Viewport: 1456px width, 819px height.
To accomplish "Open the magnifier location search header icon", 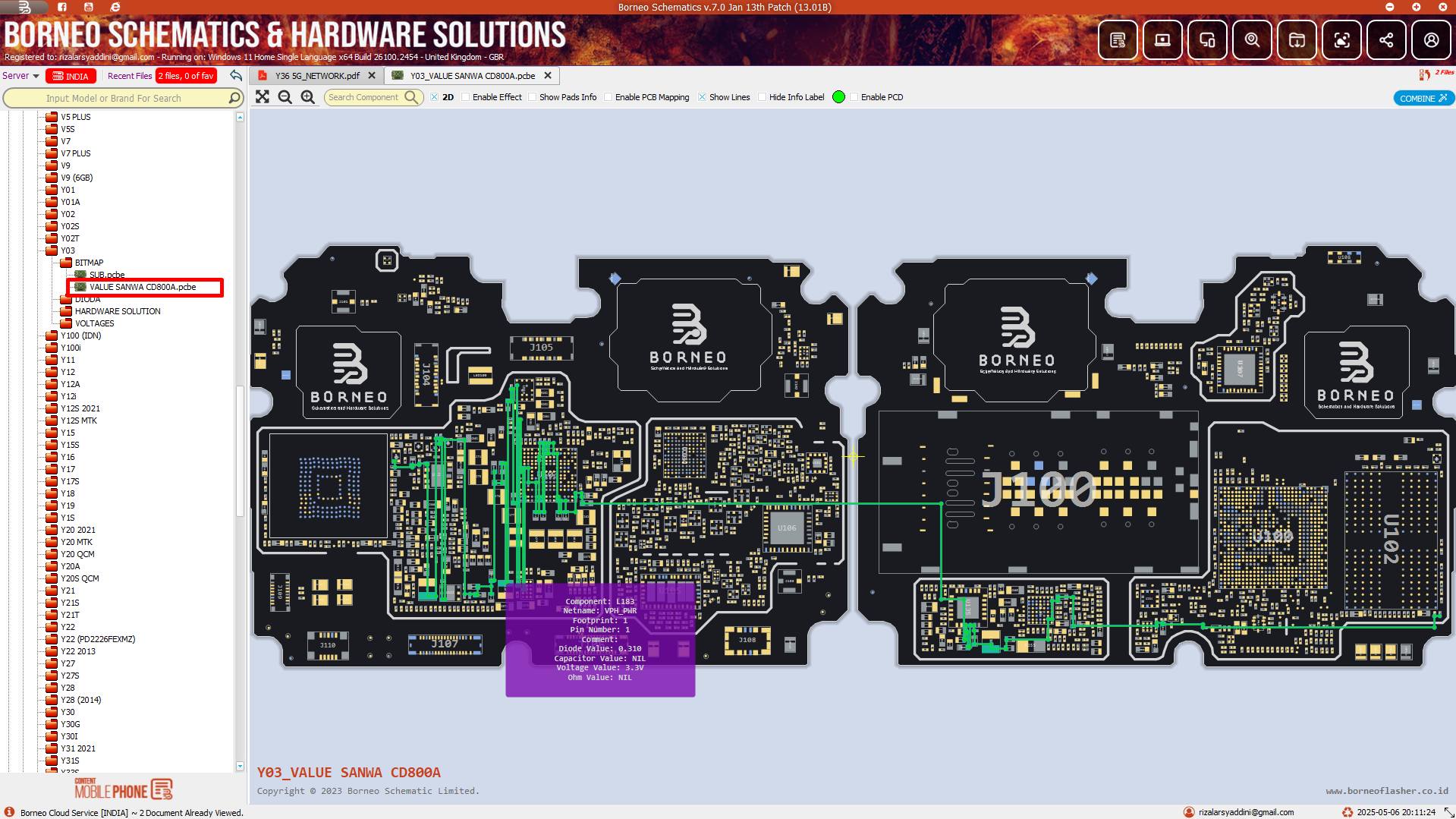I will pos(1252,39).
